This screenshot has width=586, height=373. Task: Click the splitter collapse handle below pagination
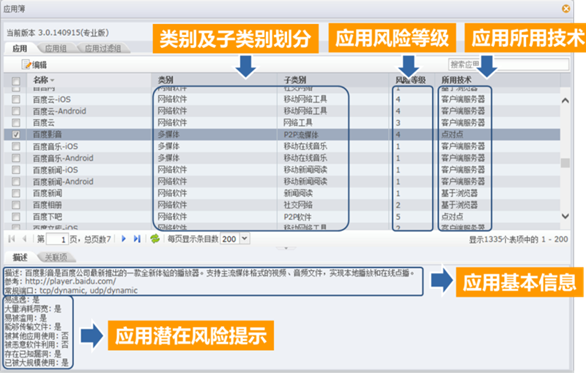pos(286,248)
